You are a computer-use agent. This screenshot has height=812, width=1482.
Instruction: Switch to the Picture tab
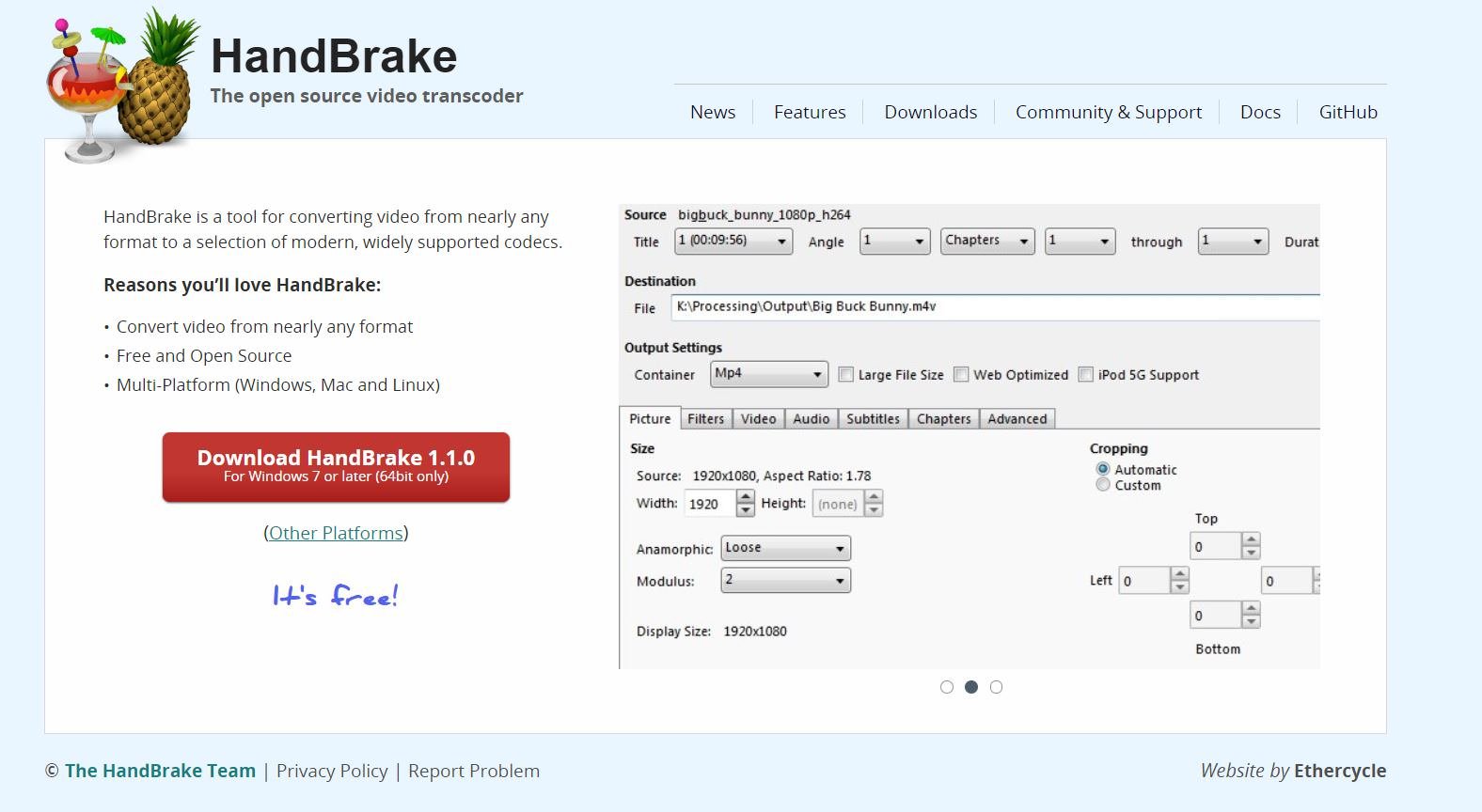point(650,419)
